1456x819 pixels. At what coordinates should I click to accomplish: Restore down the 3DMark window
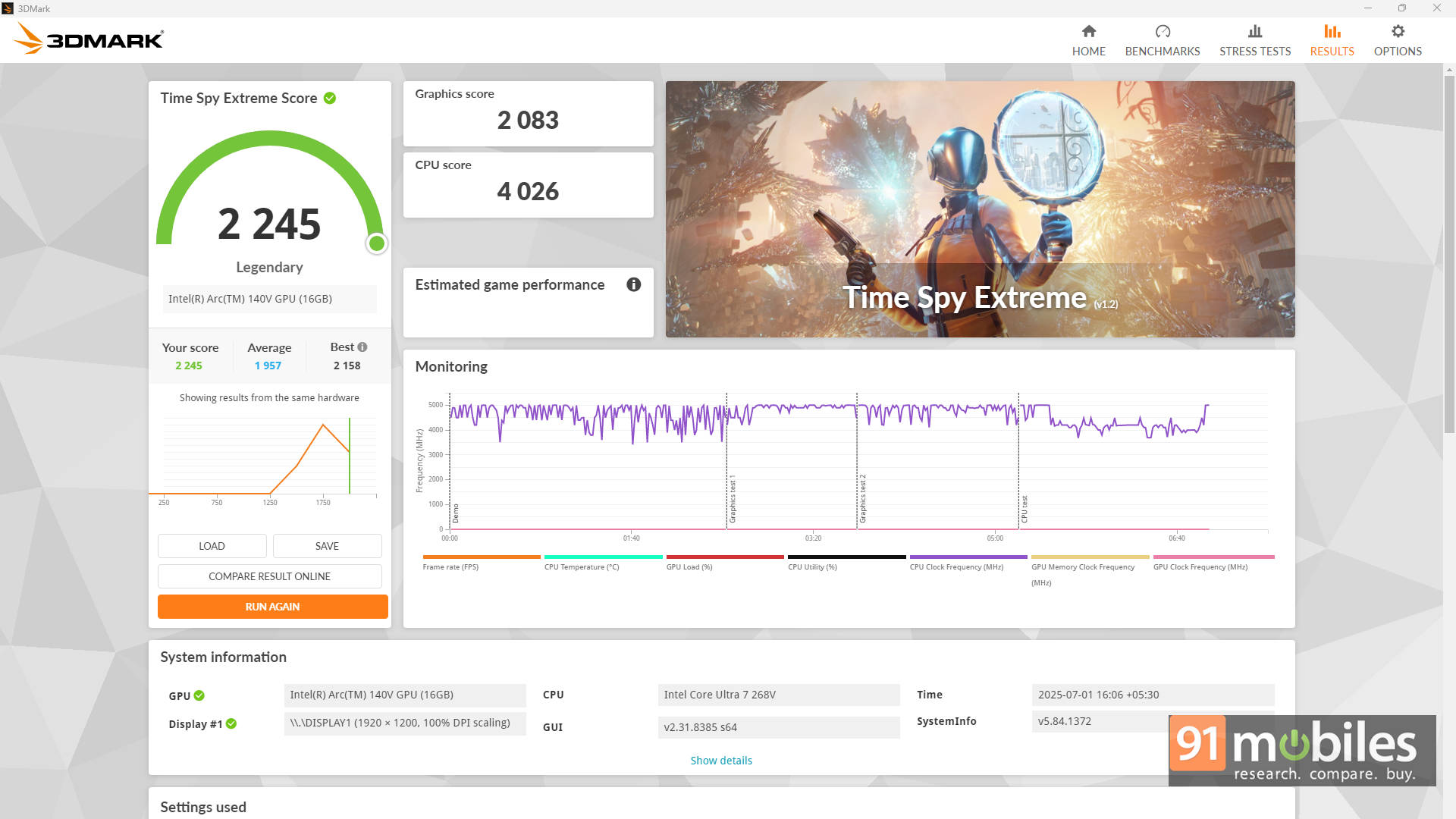[x=1402, y=8]
